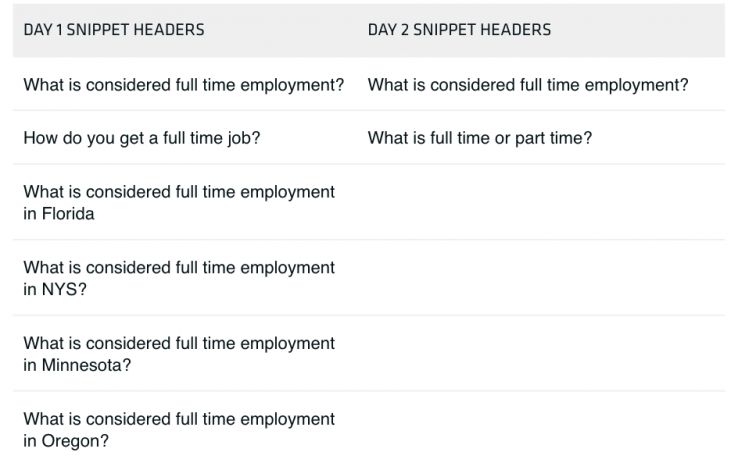Select the full time employment in Florida question
This screenshot has height=470, width=738.
179,202
